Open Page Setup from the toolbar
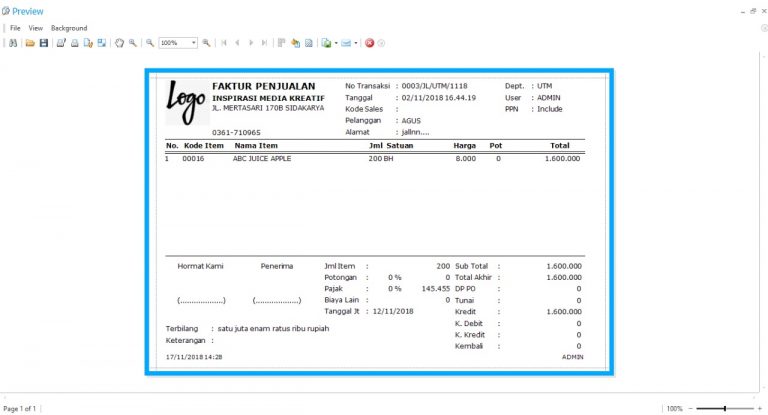This screenshot has width=768, height=415. tap(88, 43)
